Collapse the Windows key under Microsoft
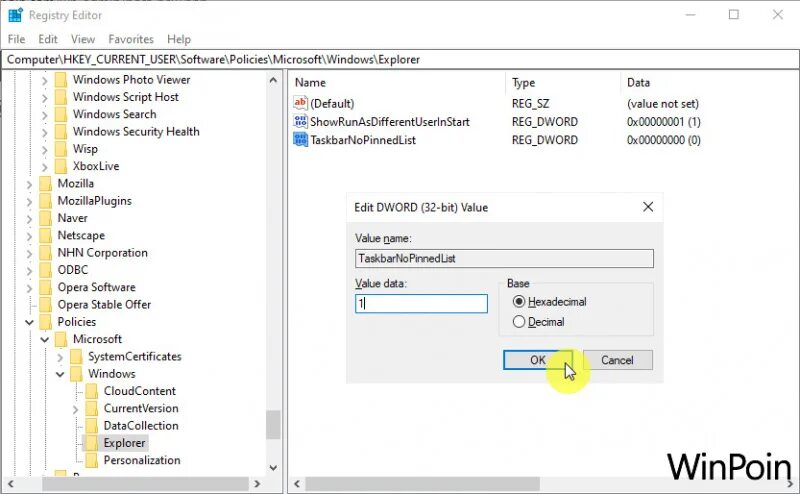The width and height of the screenshot is (800, 494). (60, 374)
